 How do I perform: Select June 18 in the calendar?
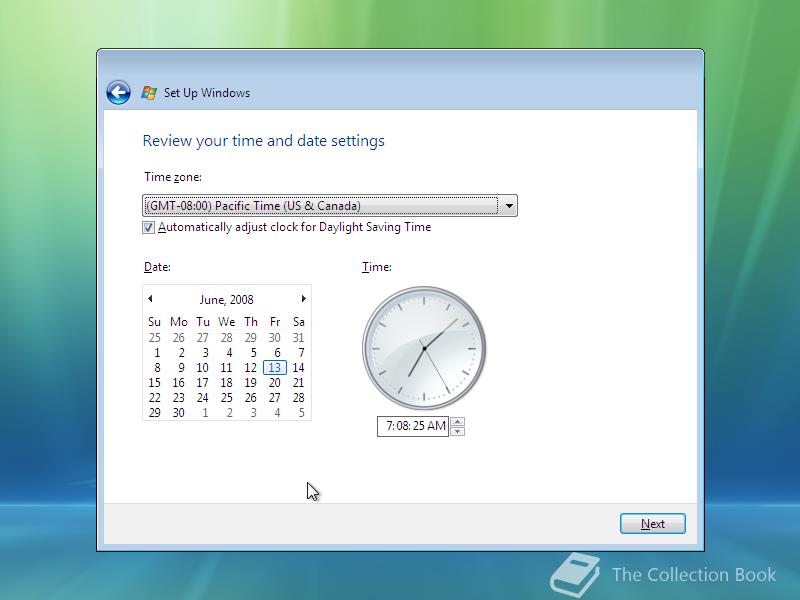click(x=227, y=383)
